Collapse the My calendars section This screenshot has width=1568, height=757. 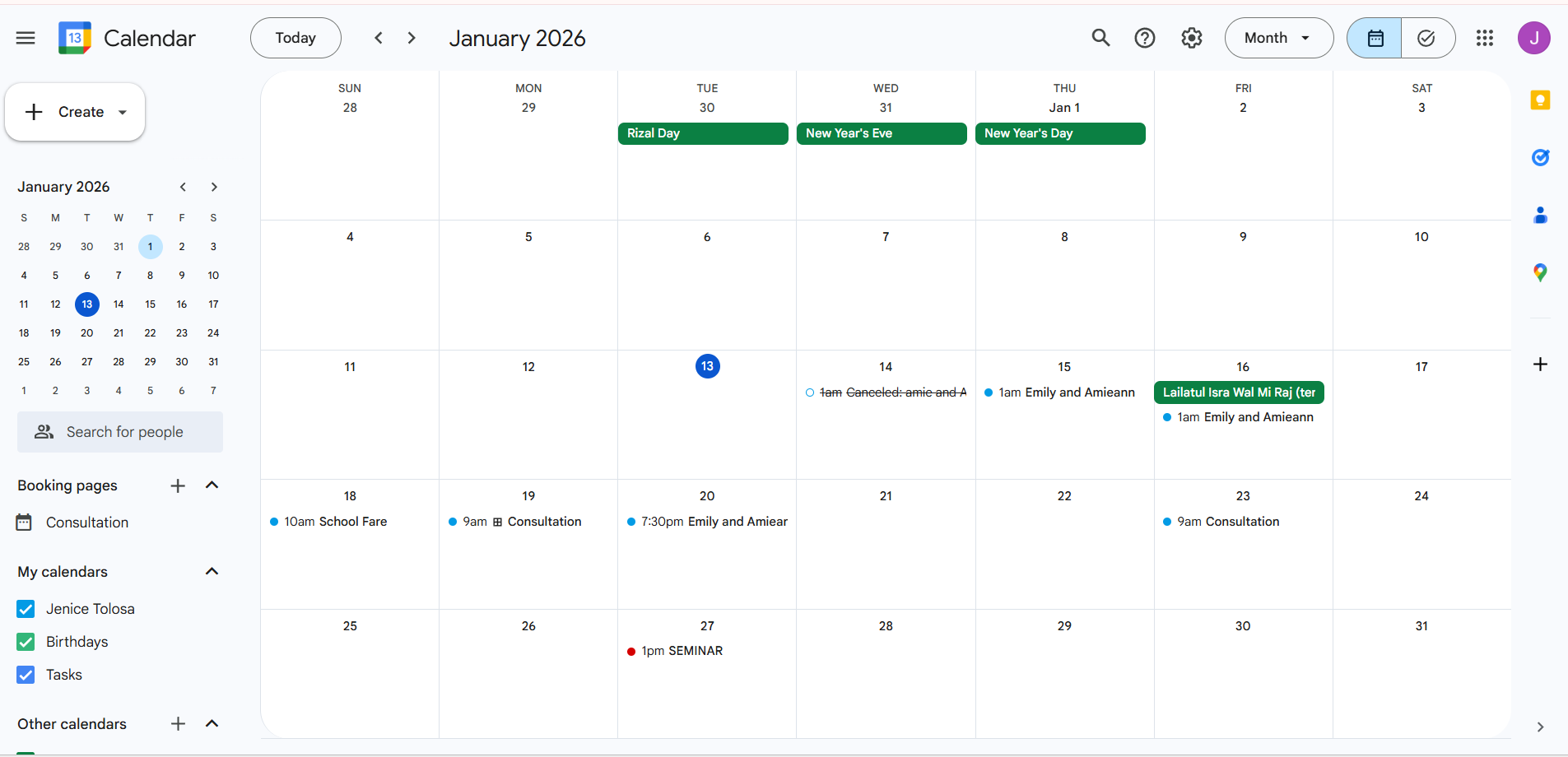(x=212, y=572)
